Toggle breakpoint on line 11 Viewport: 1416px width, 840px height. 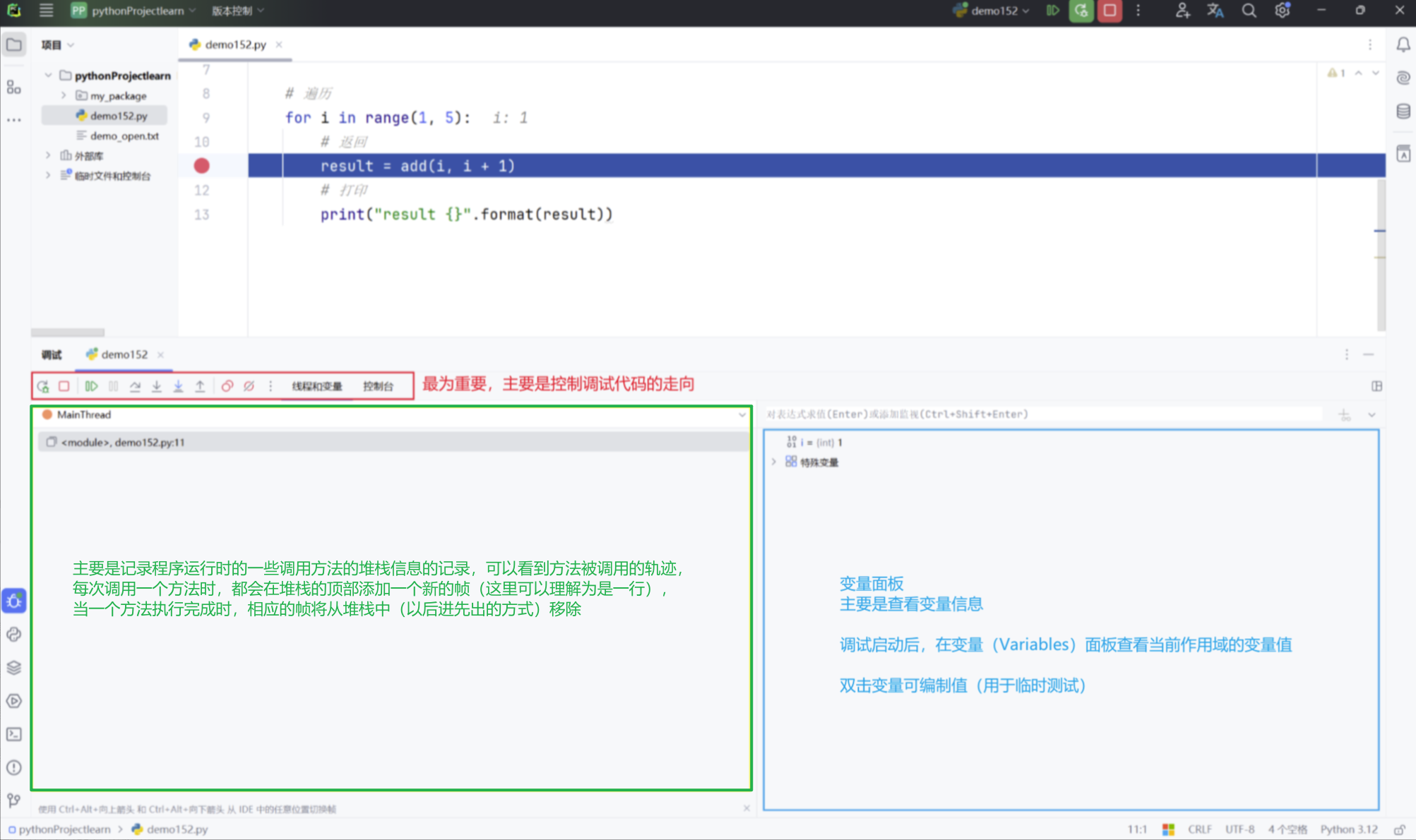[x=201, y=166]
